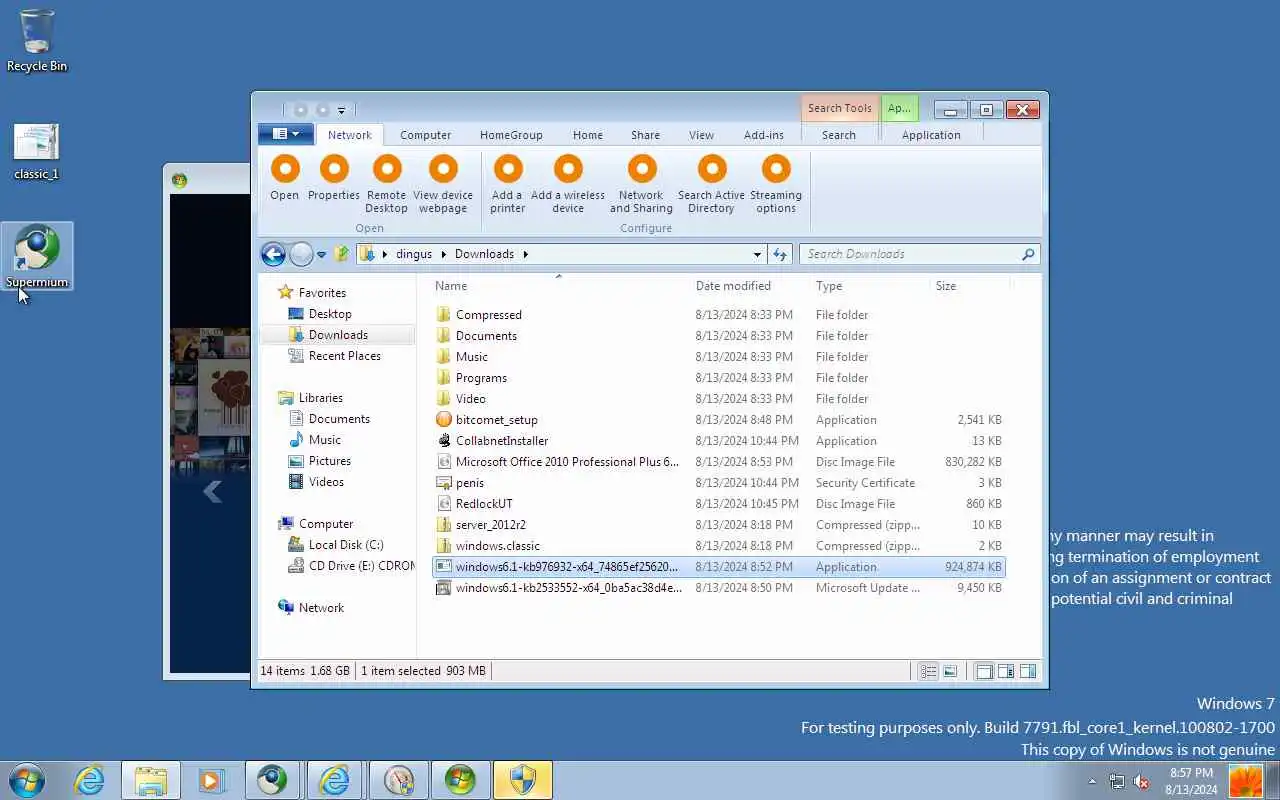Expand the address bar history dropdown
The width and height of the screenshot is (1280, 800).
point(757,254)
